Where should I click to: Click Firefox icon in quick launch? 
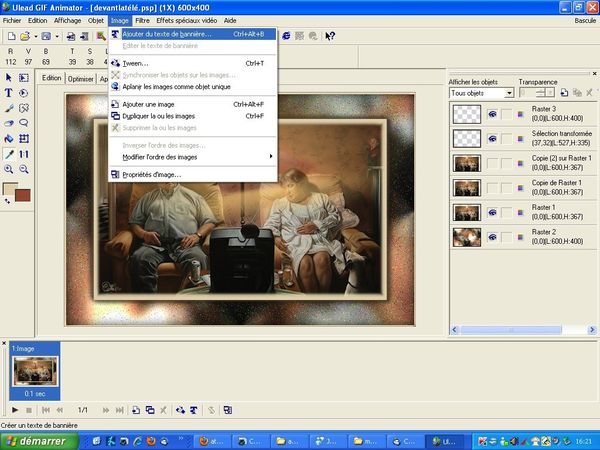151,441
